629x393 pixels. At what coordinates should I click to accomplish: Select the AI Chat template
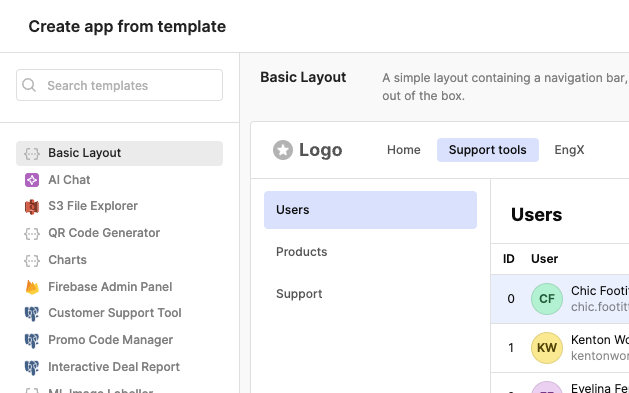pyautogui.click(x=120, y=180)
